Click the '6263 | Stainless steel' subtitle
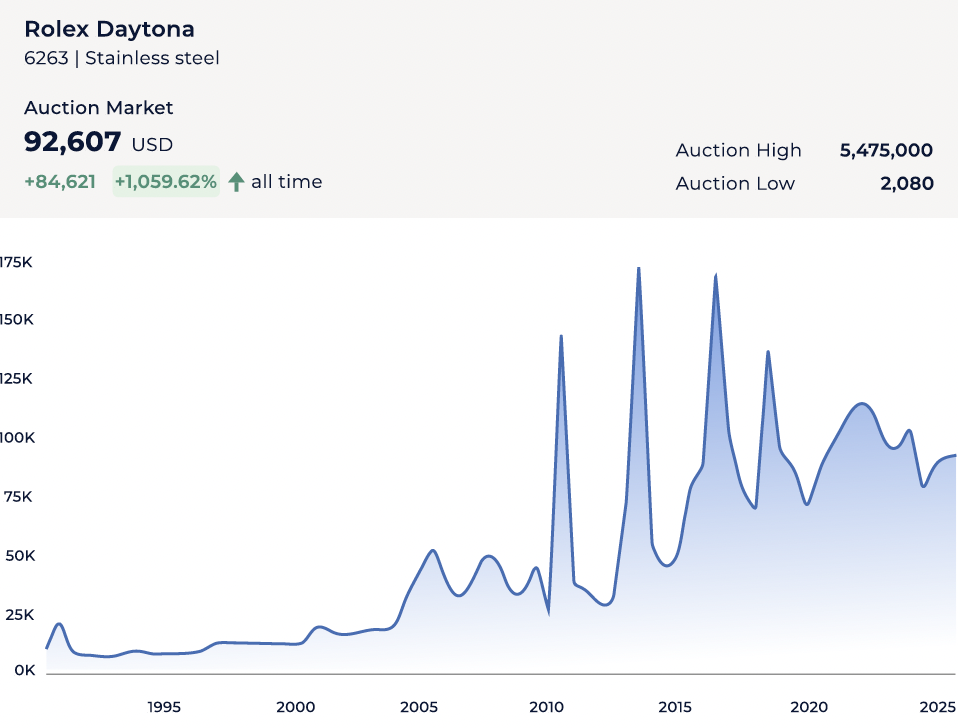Screen dimensions: 958x728 point(121,58)
